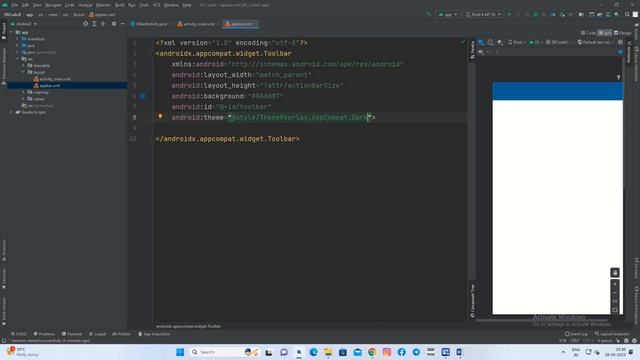Click the Profile app icon
Viewport: 640px width, 360px height.
(x=553, y=15)
